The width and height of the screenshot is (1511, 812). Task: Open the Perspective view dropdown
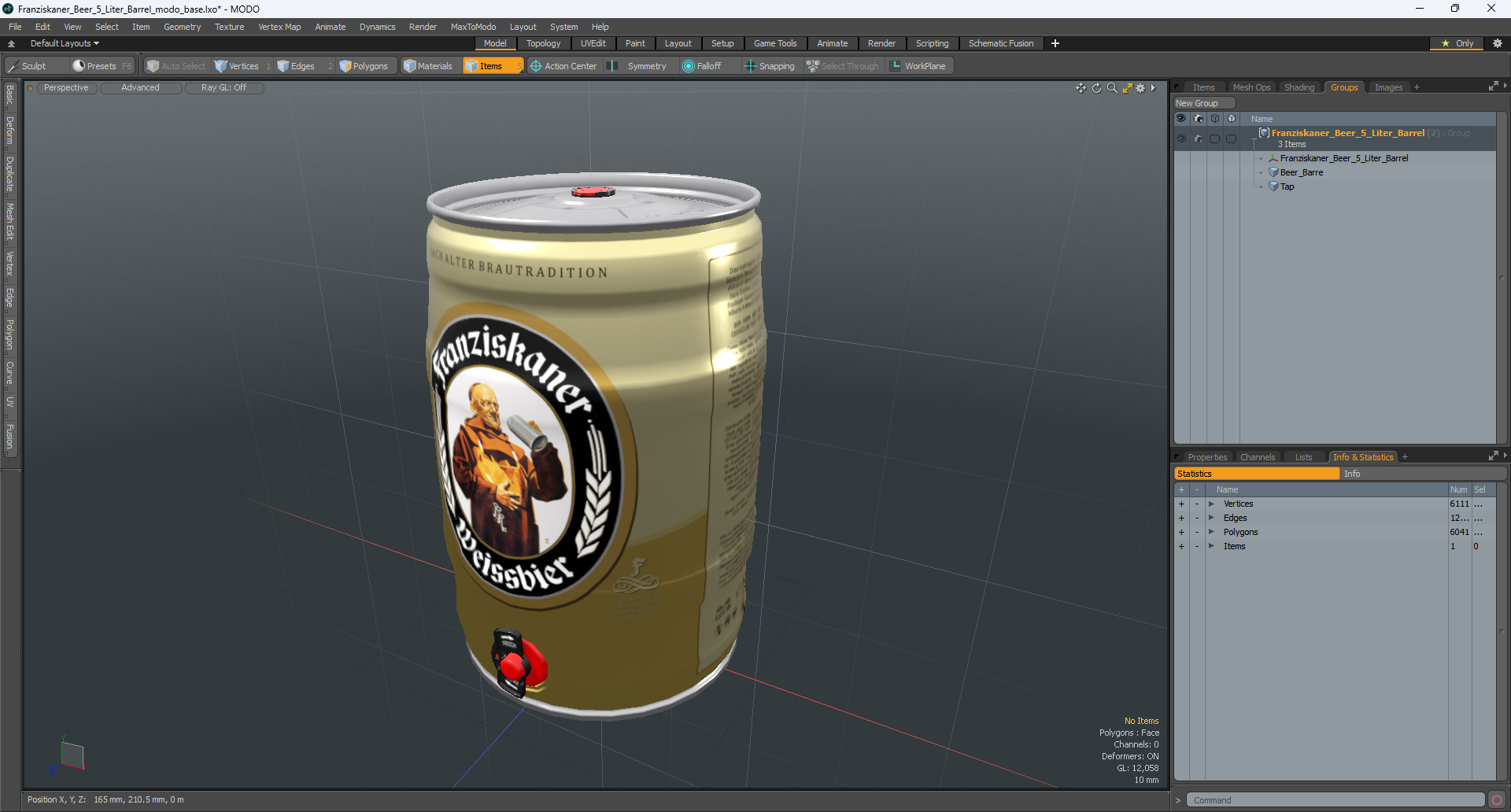pos(66,88)
